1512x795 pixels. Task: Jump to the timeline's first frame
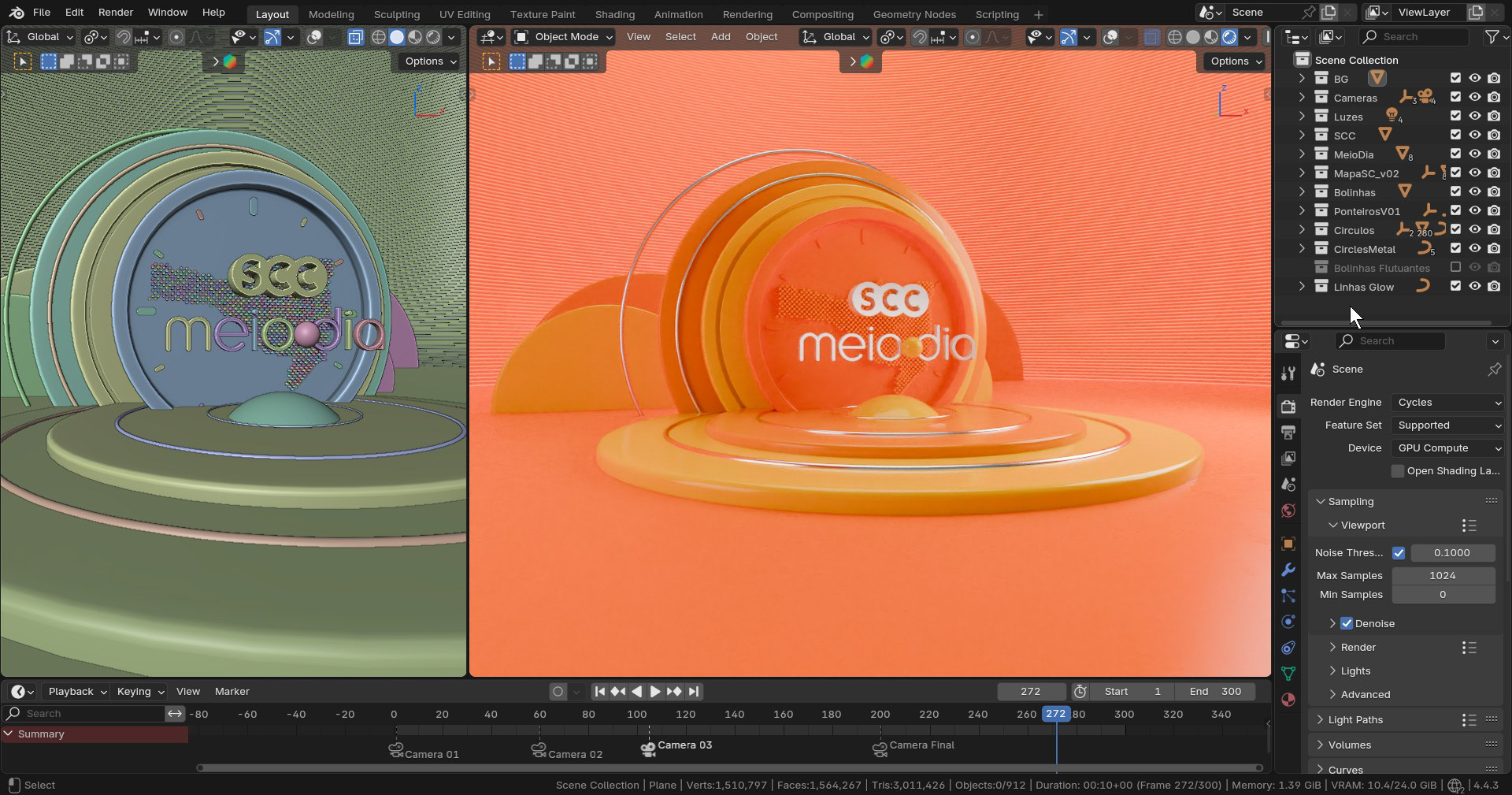[599, 692]
